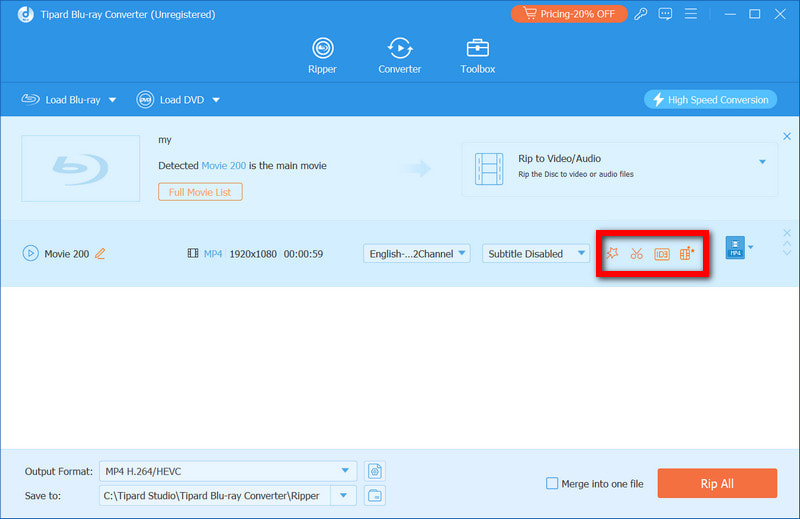Image resolution: width=800 pixels, height=519 pixels.
Task: Click the Tipard app logo icon
Action: click(26, 14)
